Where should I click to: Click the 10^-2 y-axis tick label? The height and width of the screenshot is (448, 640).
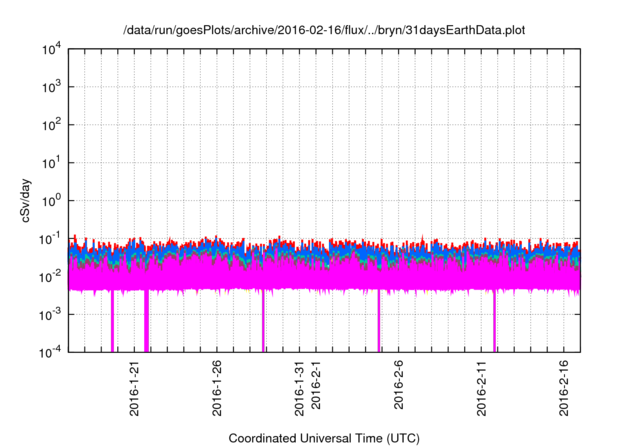tap(51, 277)
